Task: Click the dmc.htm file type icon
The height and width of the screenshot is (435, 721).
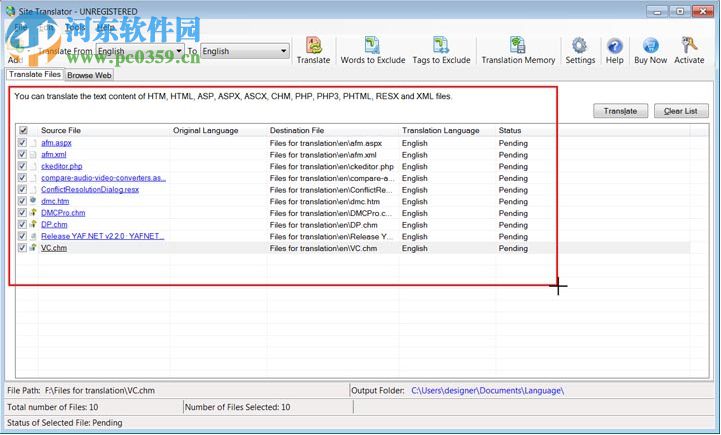Action: point(33,201)
